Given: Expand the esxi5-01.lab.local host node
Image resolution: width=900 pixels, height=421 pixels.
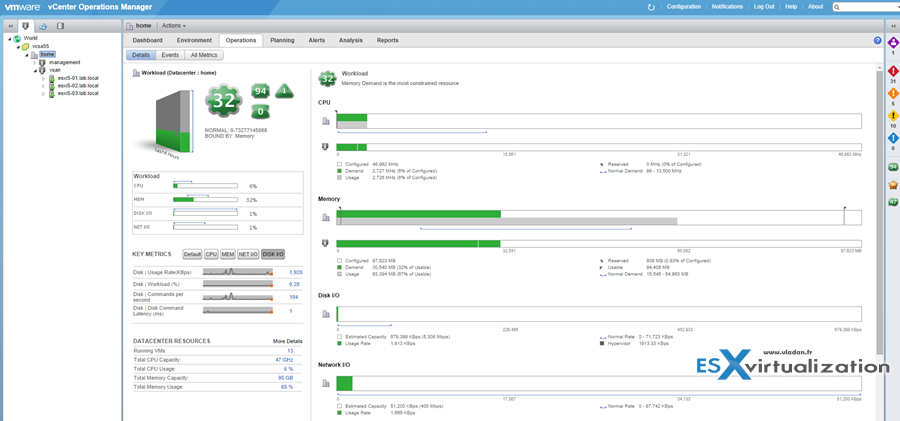Looking at the screenshot, I should click(44, 78).
